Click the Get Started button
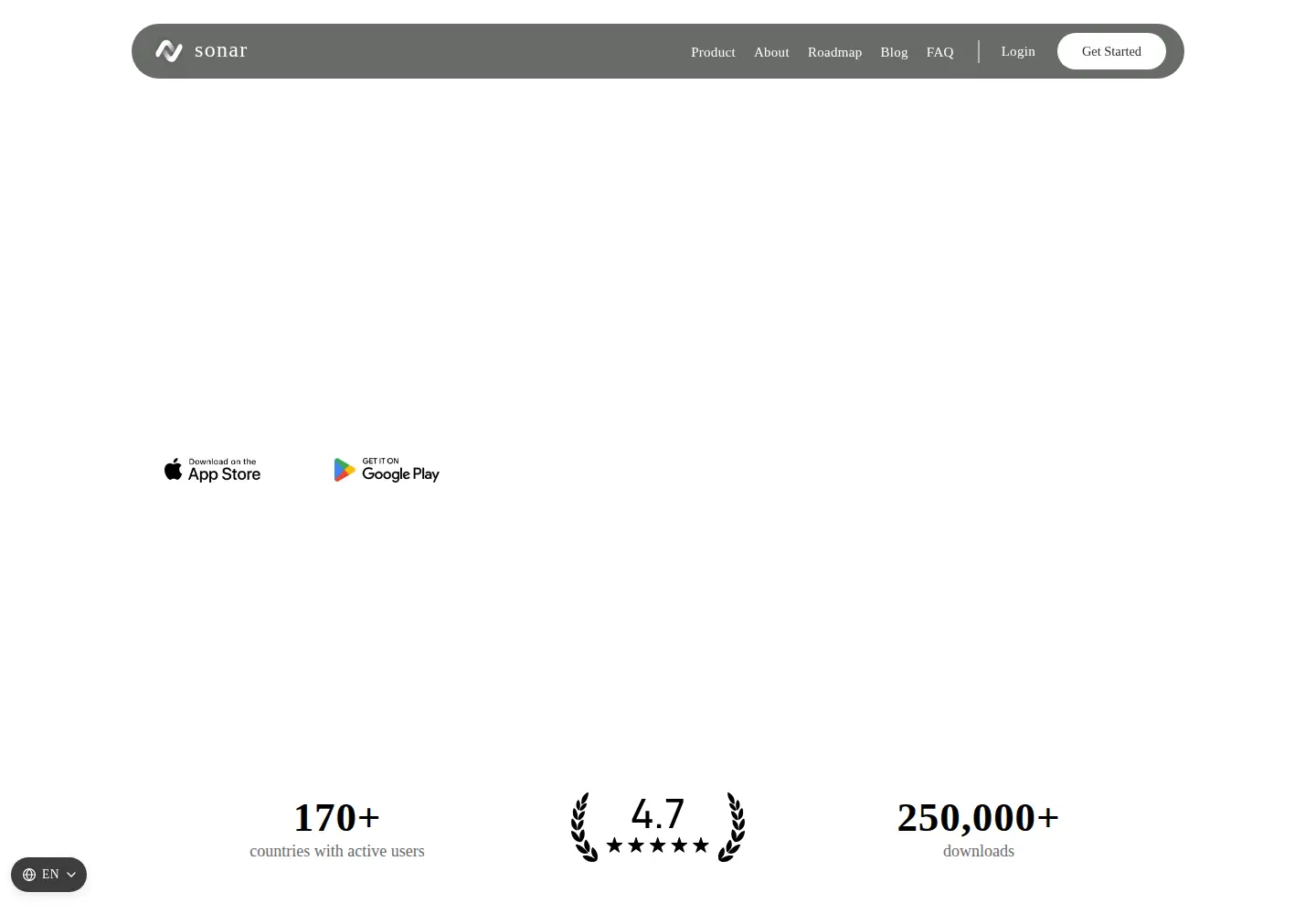This screenshot has height=914, width=1316. tap(1111, 51)
